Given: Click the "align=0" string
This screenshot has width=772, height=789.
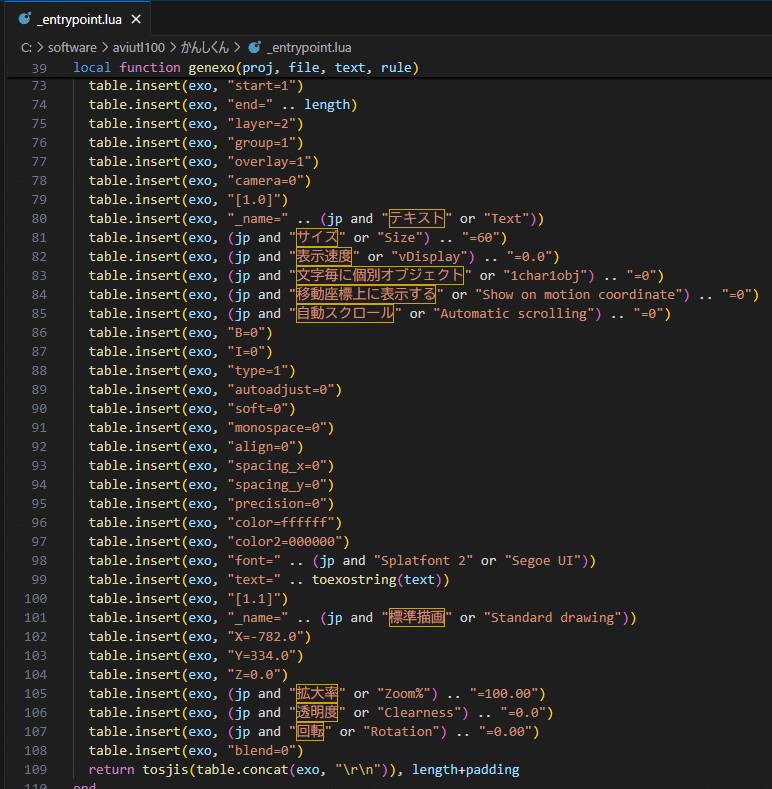Looking at the screenshot, I should [x=262, y=447].
